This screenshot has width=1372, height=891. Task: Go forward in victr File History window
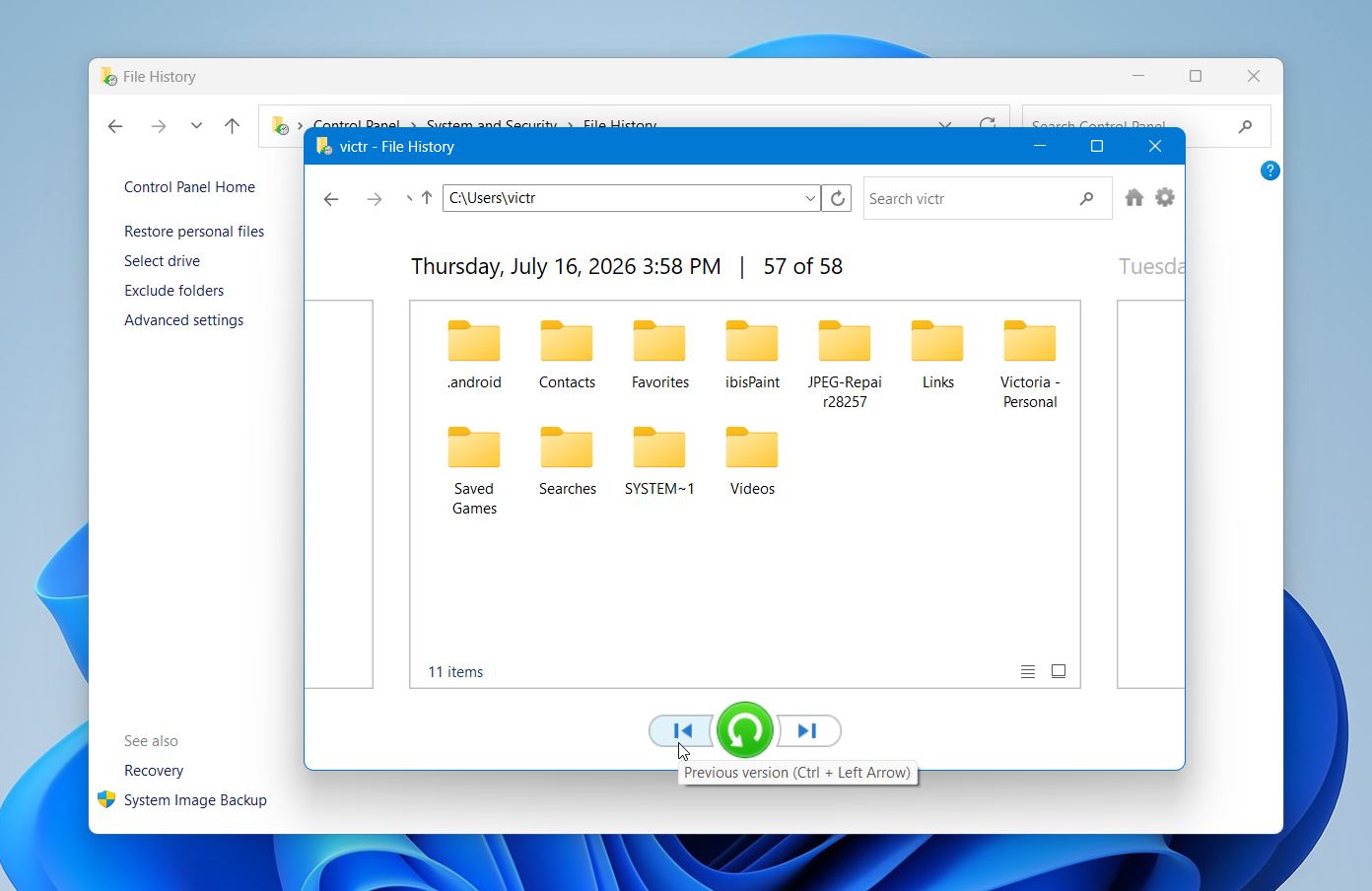(x=374, y=199)
